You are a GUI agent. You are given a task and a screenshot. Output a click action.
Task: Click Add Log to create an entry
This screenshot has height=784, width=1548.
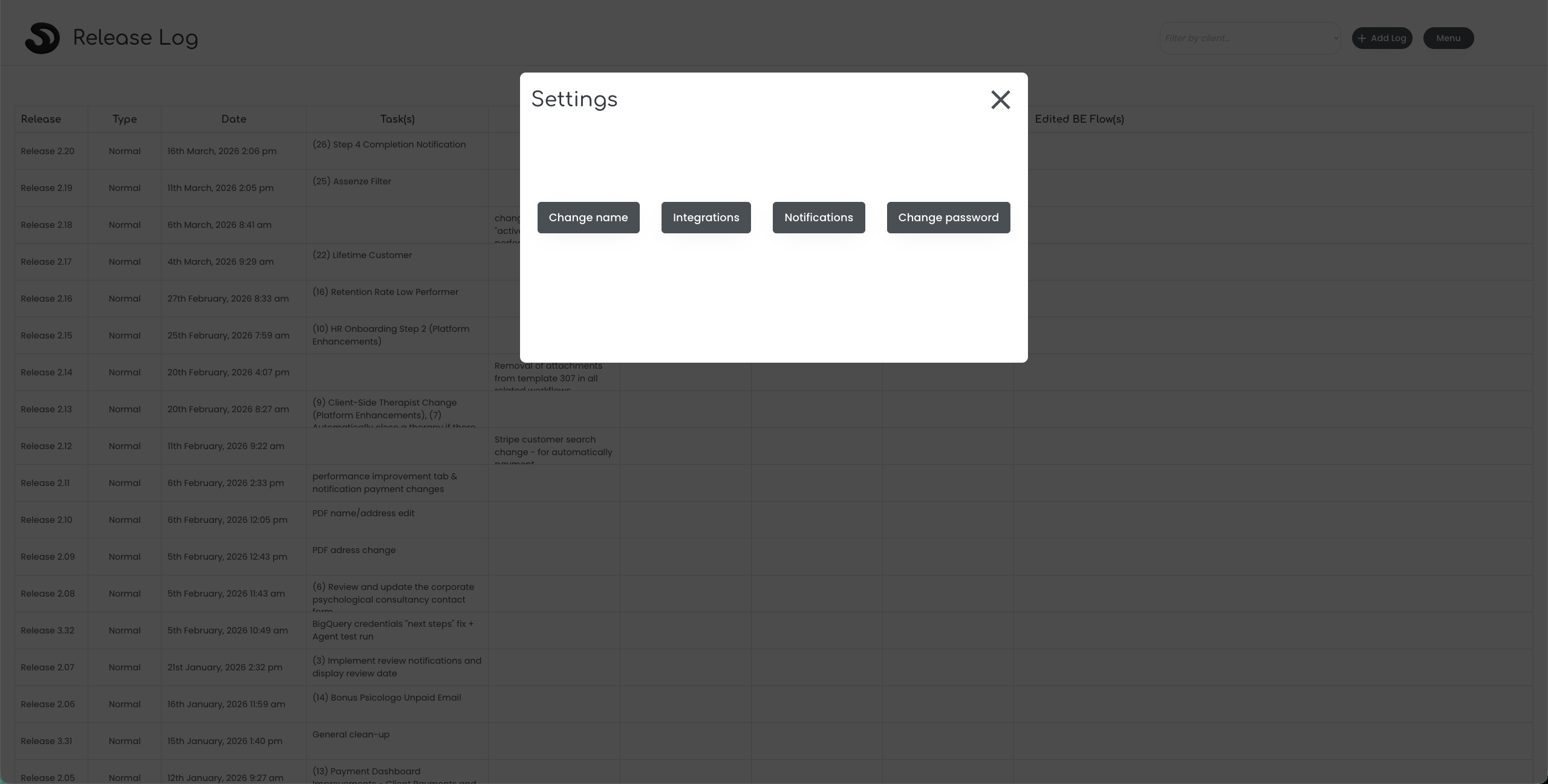tap(1382, 37)
